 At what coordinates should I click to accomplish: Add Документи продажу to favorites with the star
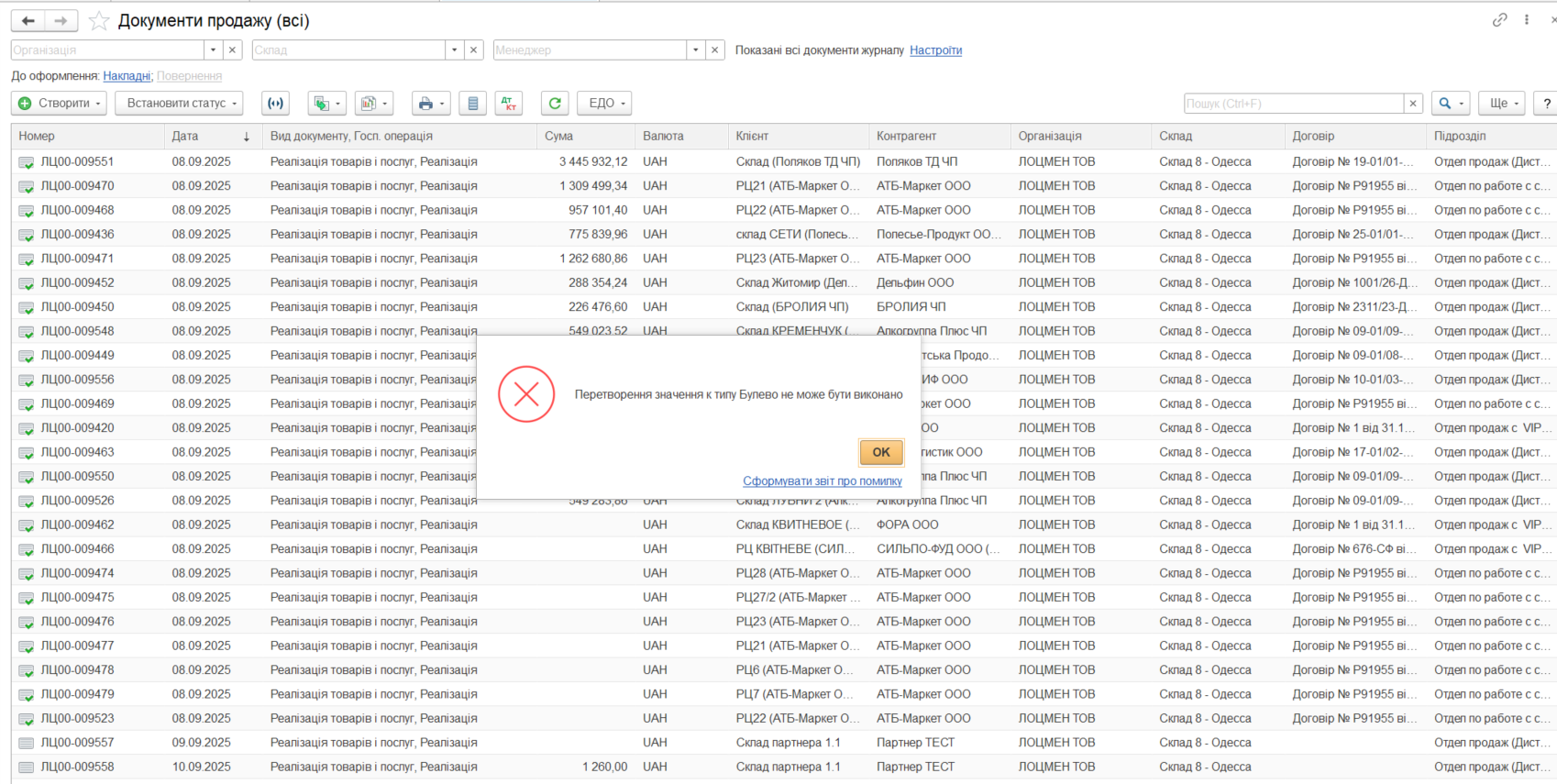pos(99,20)
